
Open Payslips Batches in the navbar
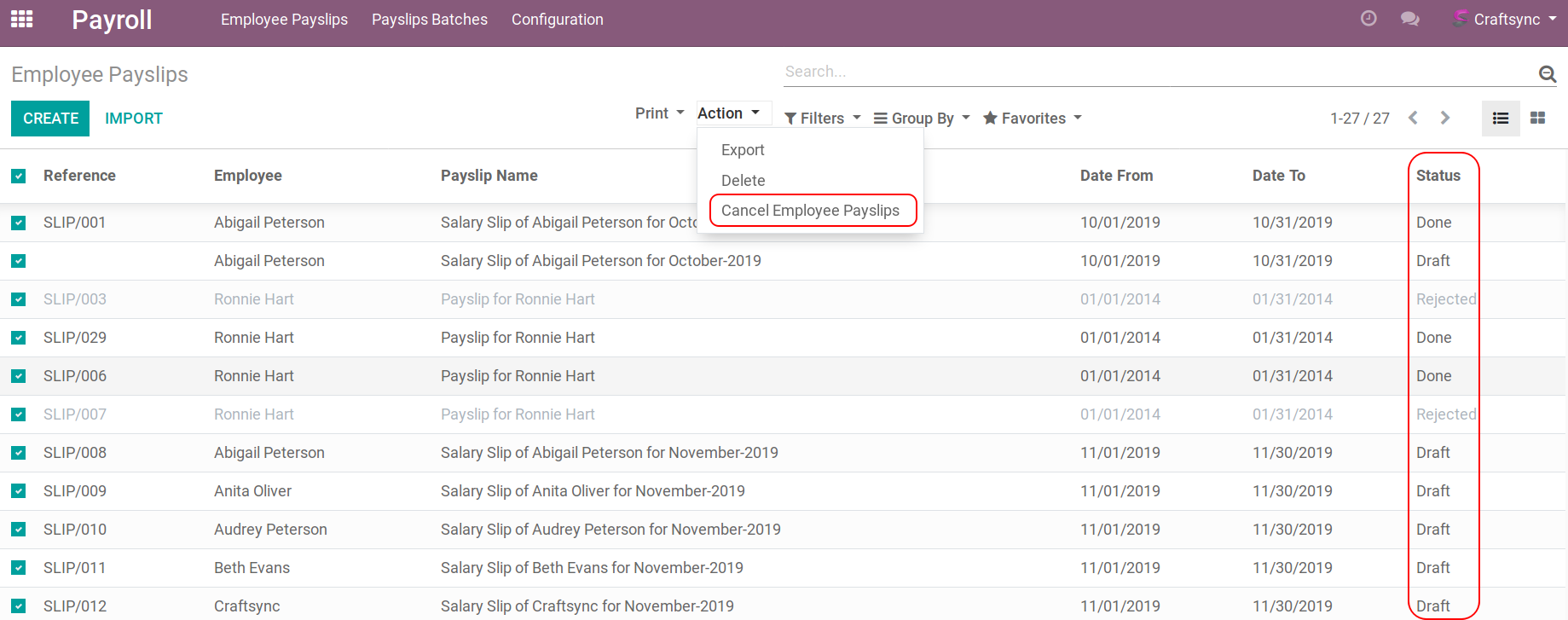point(430,20)
